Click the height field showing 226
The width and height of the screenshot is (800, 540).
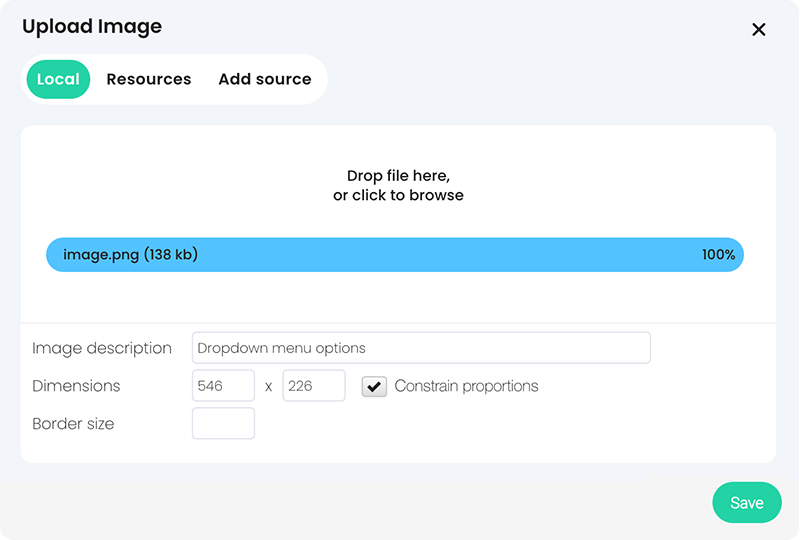click(314, 386)
